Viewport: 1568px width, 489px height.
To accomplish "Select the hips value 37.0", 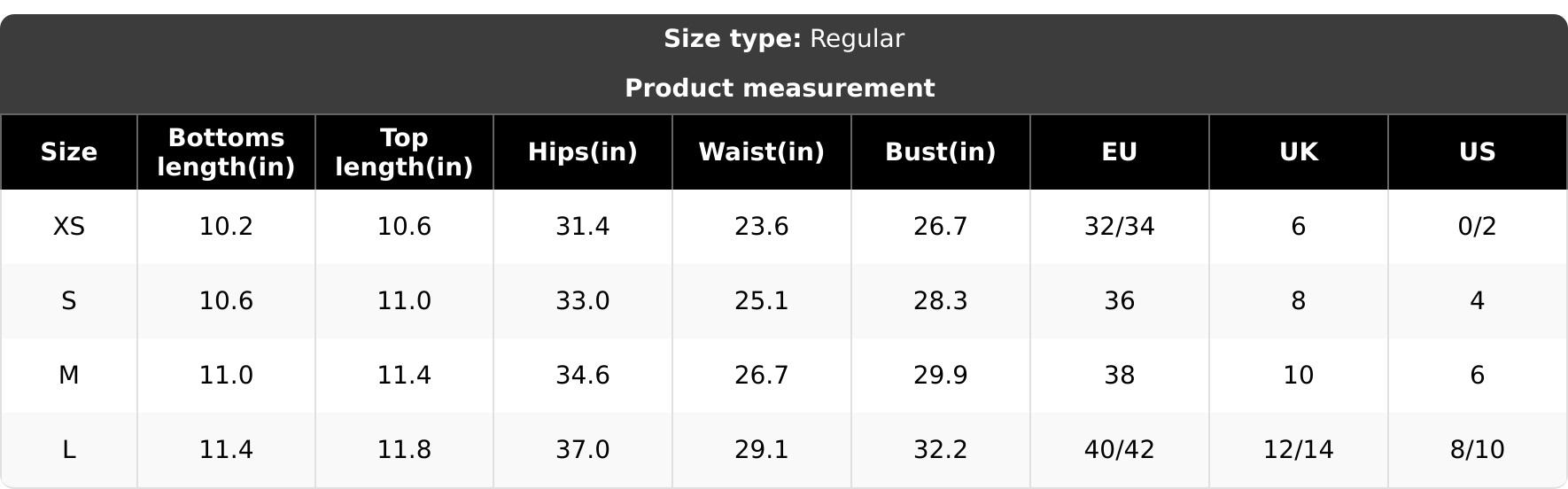I will [583, 450].
